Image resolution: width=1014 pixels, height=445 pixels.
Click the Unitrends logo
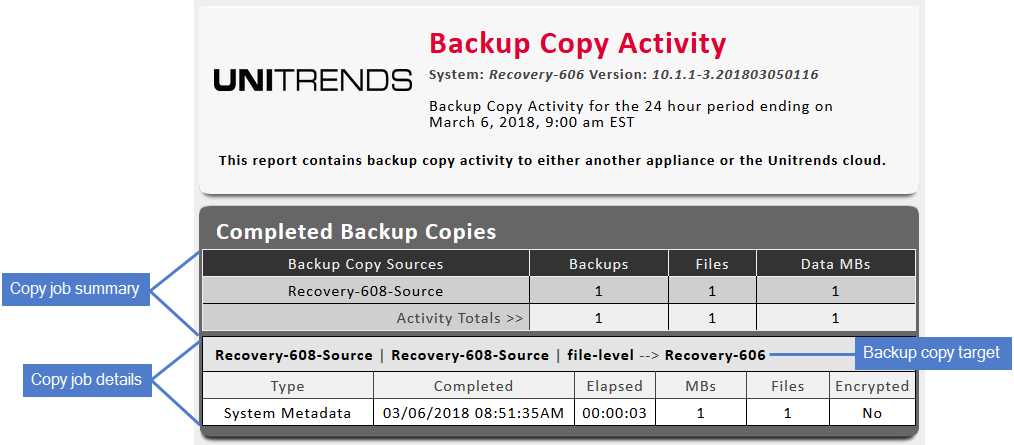pos(312,80)
